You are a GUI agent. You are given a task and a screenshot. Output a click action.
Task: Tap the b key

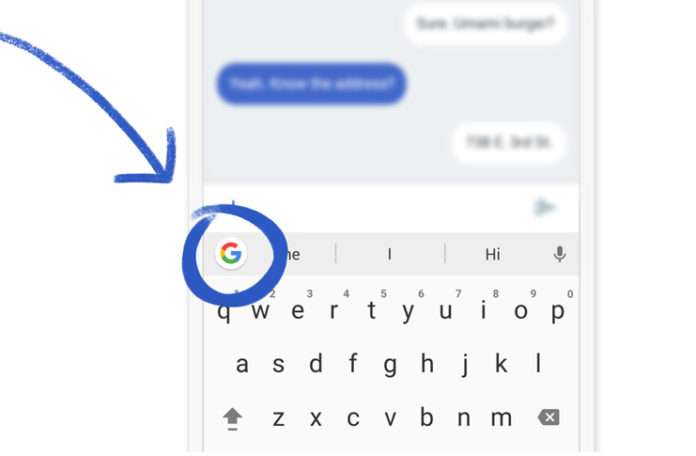click(427, 417)
